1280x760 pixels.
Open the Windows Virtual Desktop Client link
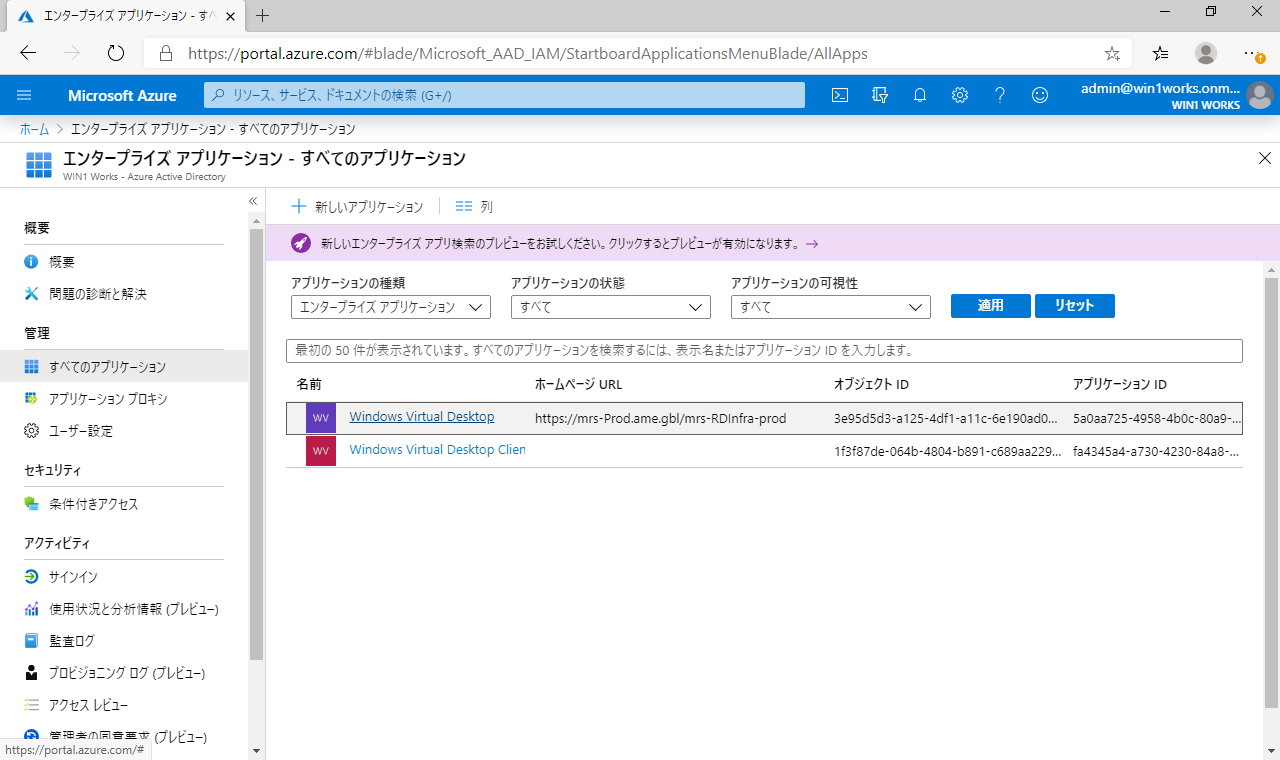pos(437,450)
